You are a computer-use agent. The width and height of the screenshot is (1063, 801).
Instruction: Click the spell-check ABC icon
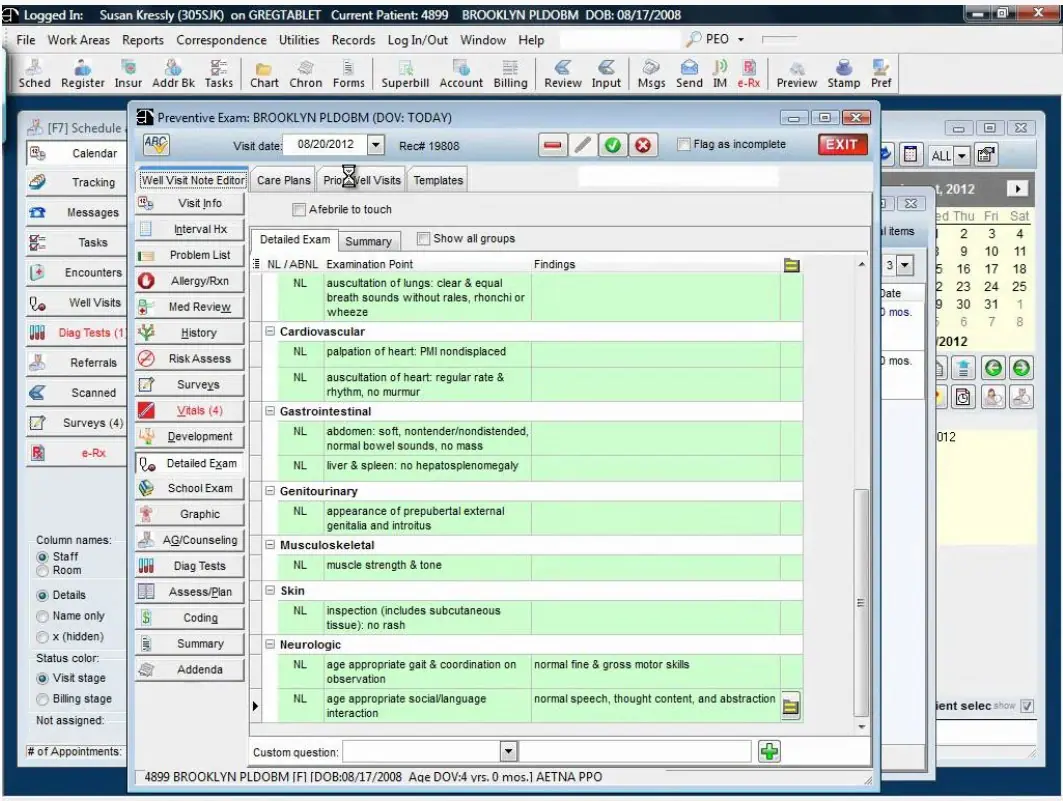(157, 144)
